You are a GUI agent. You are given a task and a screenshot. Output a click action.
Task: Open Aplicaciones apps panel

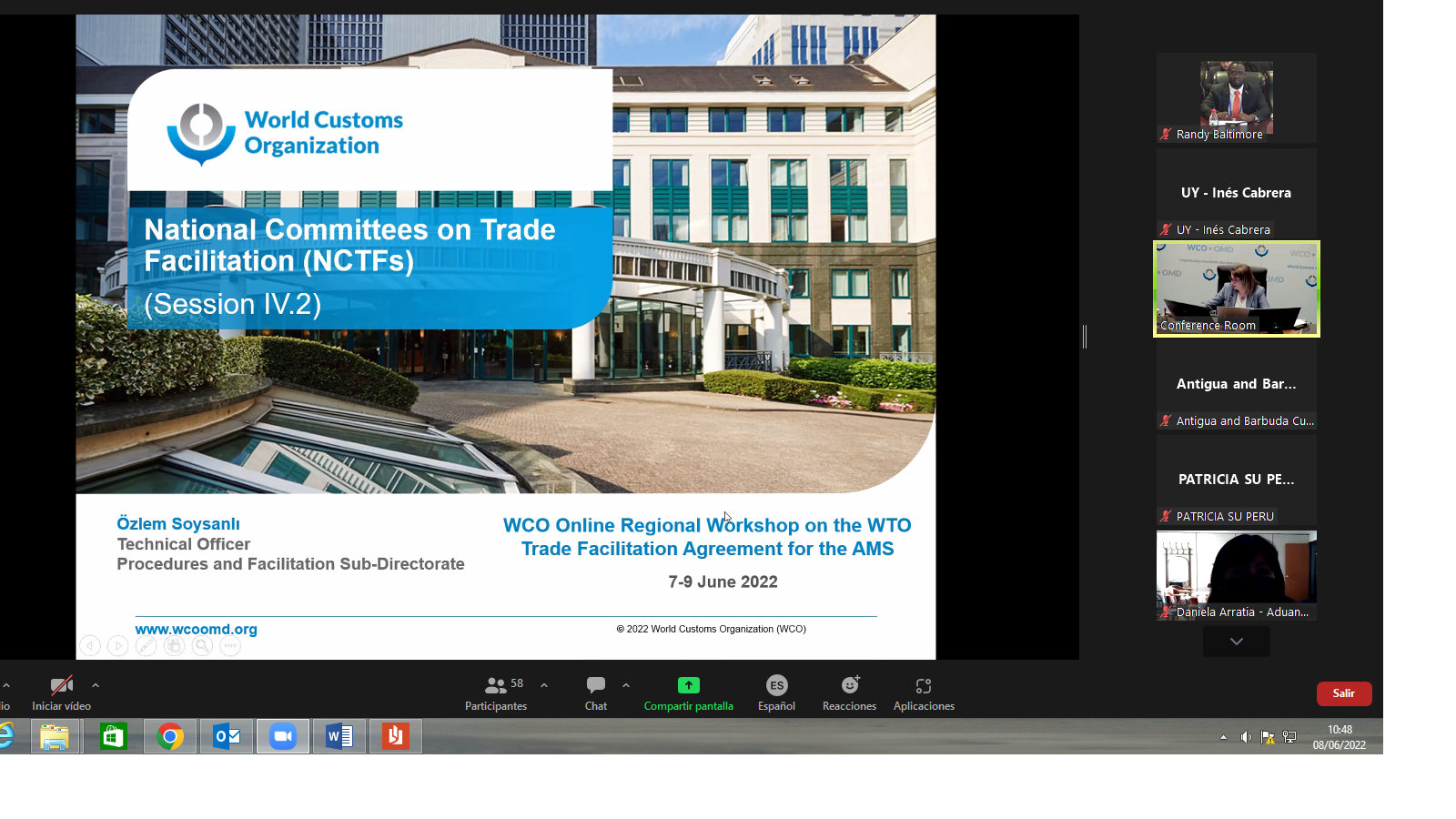(924, 693)
